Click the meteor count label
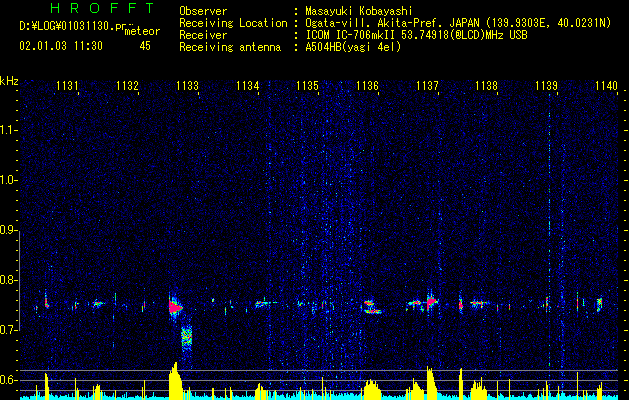Viewport: 629px width, 400px height. [142, 31]
